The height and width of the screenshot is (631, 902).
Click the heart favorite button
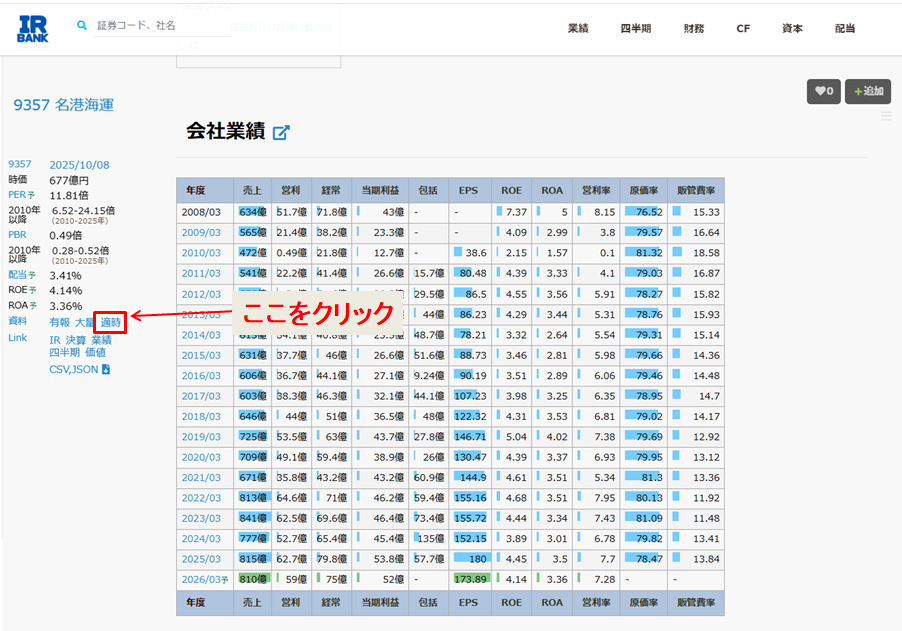823,91
